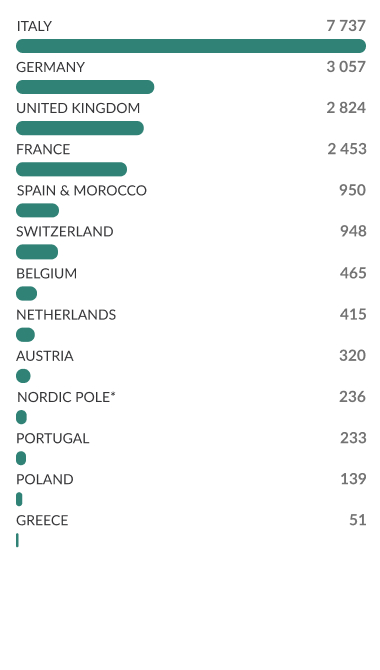Select the Nordic Pole bar
The width and height of the screenshot is (380, 670).
tap(21, 417)
